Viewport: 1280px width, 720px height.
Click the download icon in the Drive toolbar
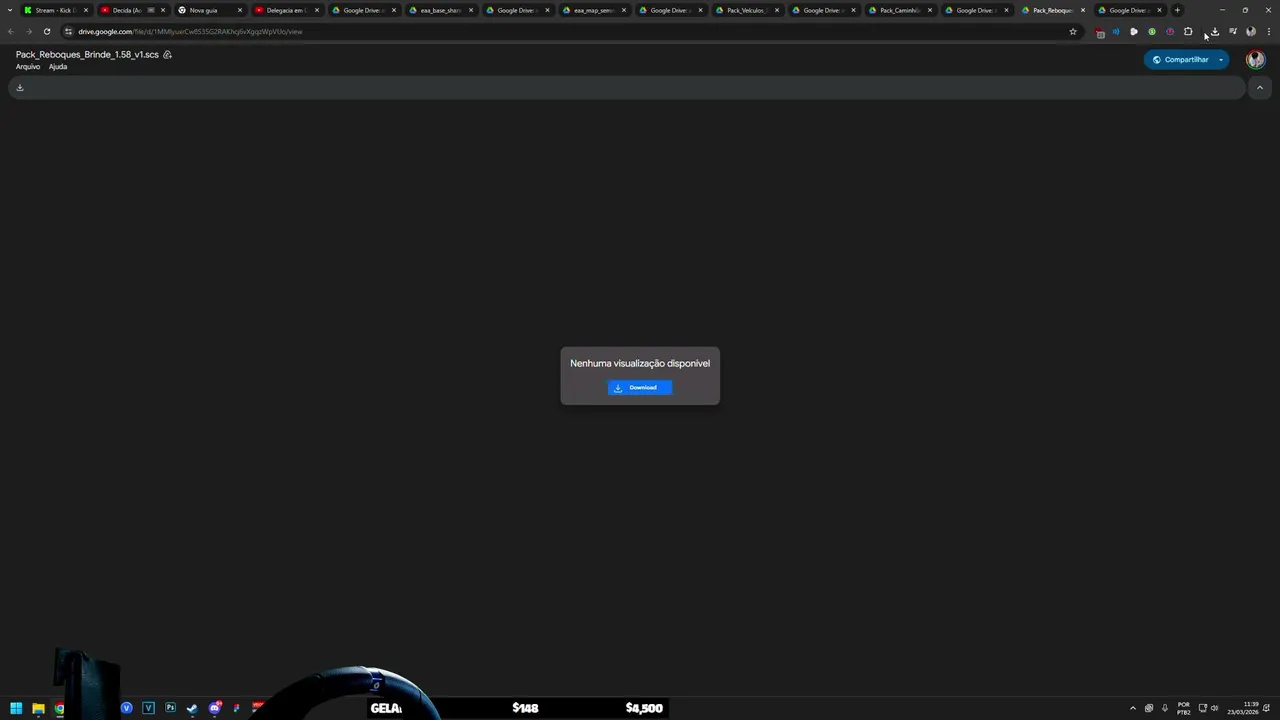tap(19, 88)
